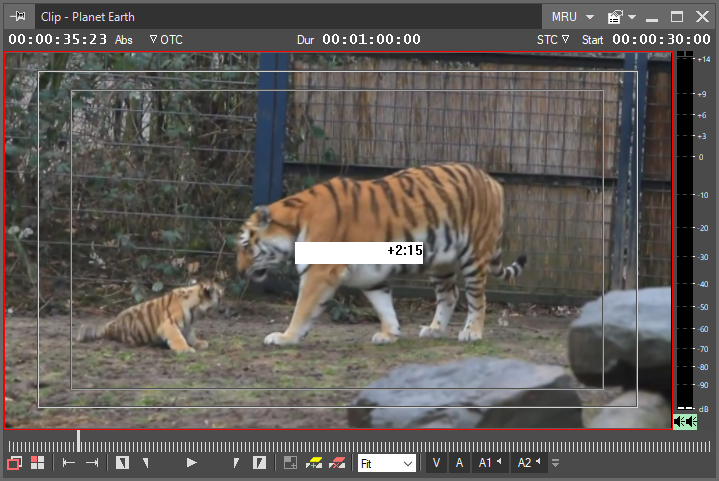Open the Fit zoom level dropdown

coord(387,463)
